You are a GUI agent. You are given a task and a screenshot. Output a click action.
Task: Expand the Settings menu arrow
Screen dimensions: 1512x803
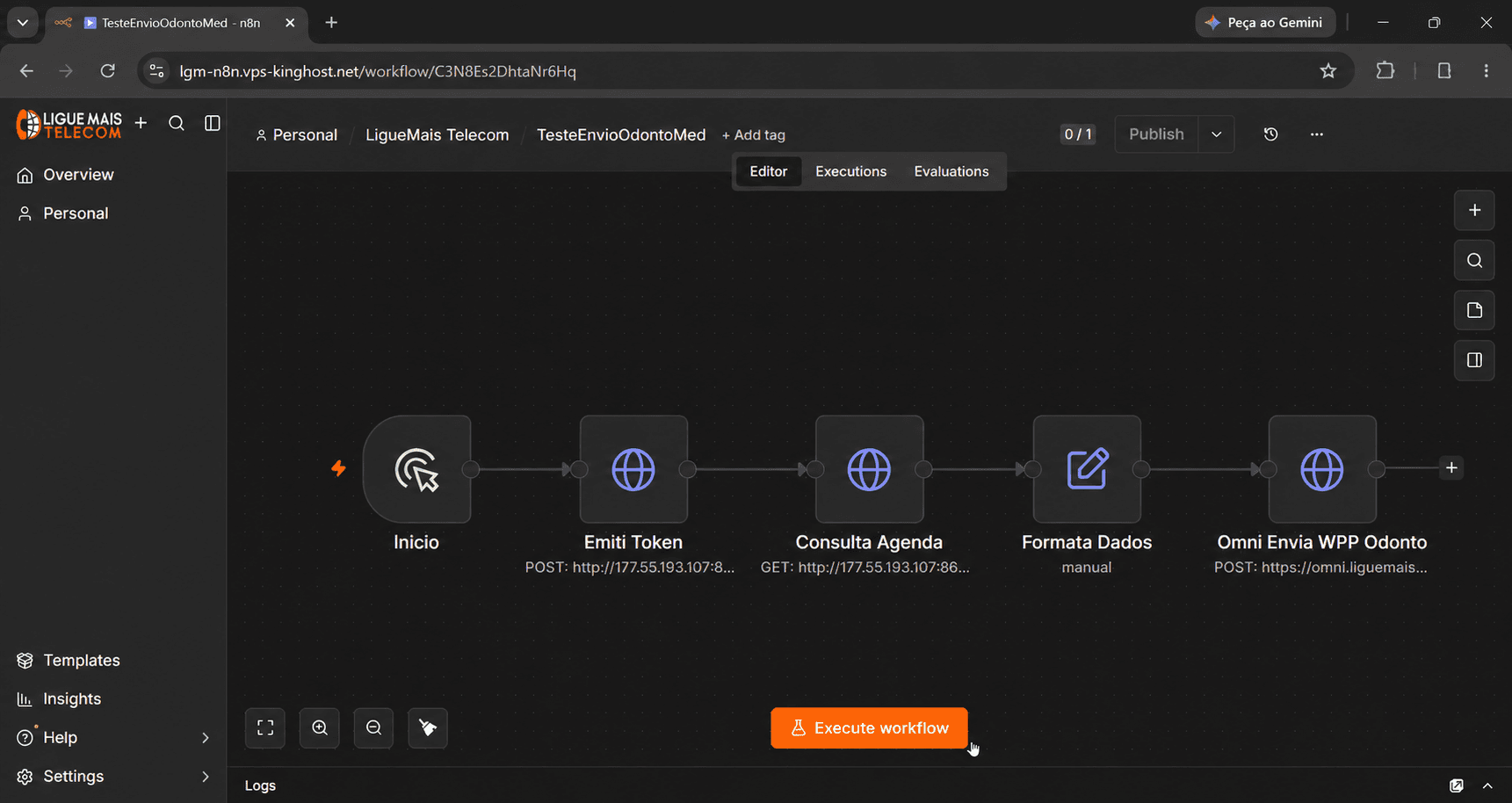coord(206,777)
